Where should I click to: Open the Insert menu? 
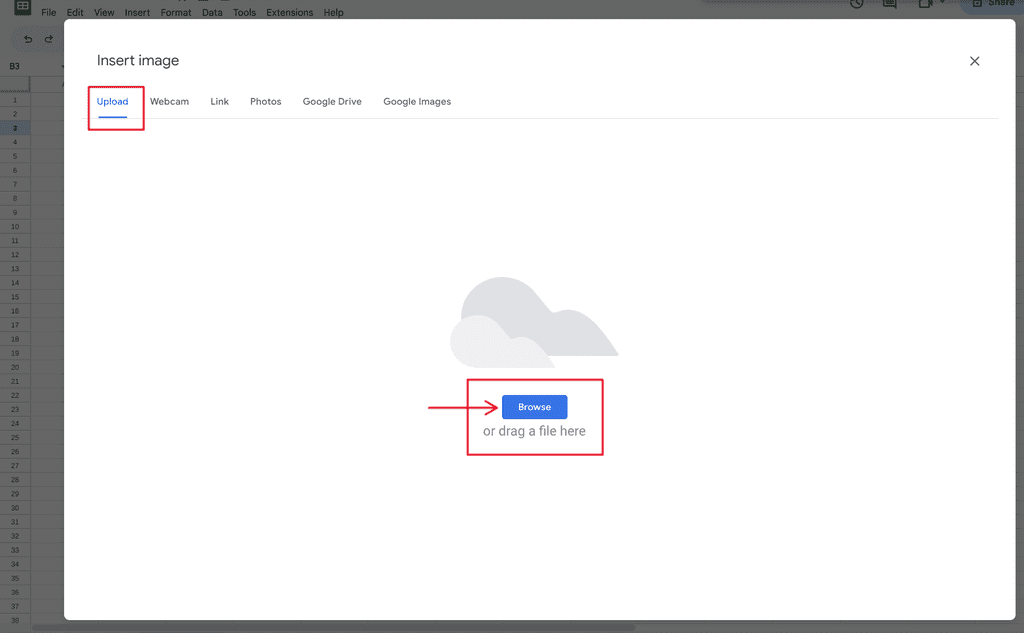click(137, 12)
